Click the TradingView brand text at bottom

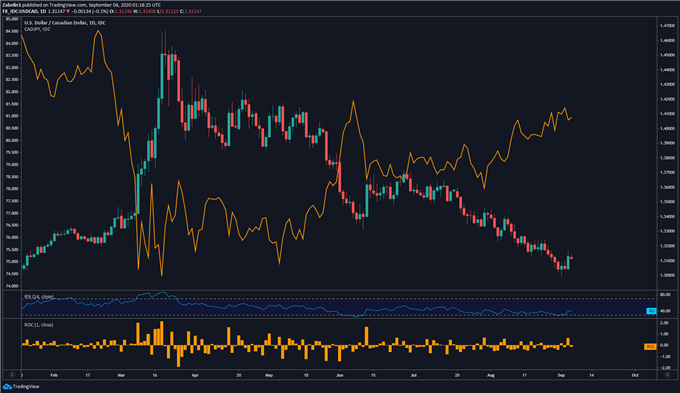(26, 386)
